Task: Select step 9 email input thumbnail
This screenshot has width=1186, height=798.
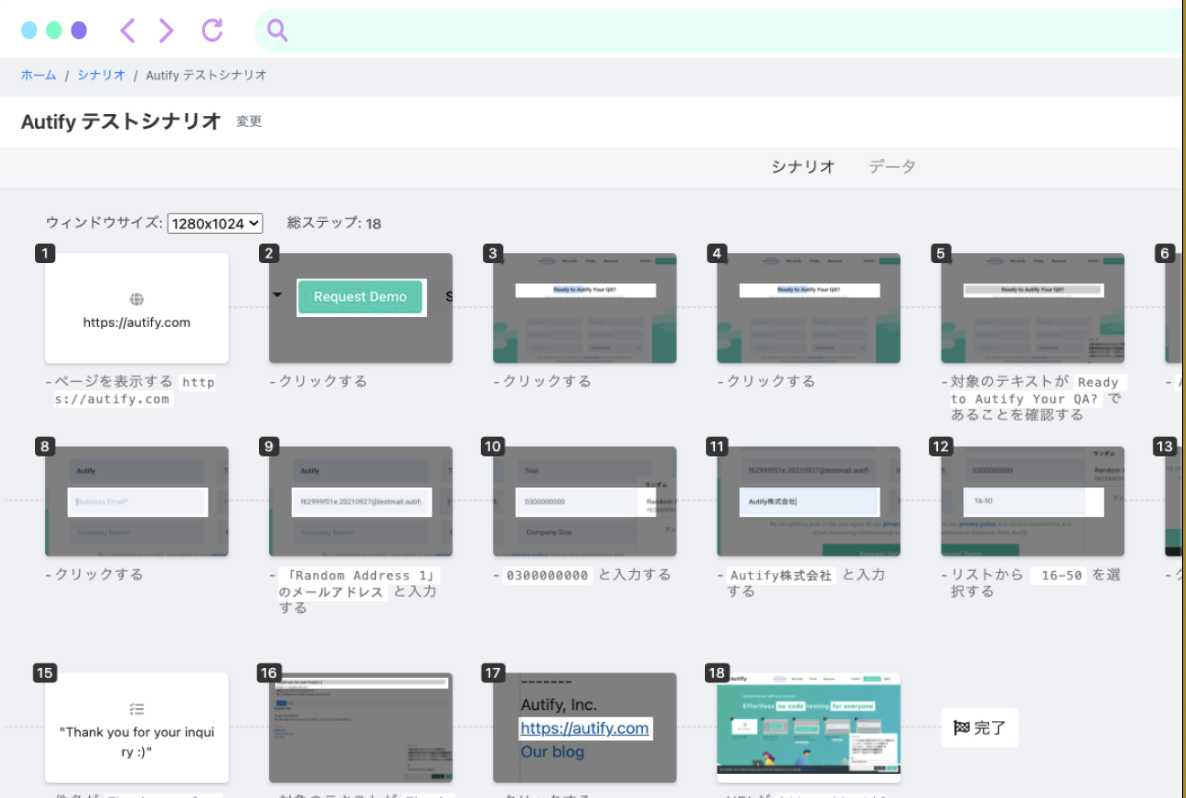Action: click(361, 501)
